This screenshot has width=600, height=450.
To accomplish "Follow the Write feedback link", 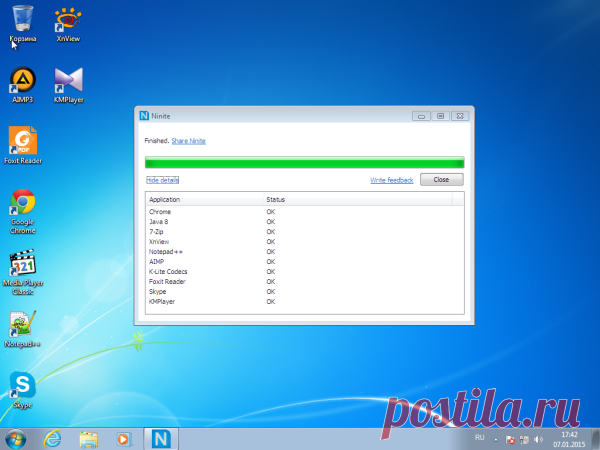I will [392, 180].
